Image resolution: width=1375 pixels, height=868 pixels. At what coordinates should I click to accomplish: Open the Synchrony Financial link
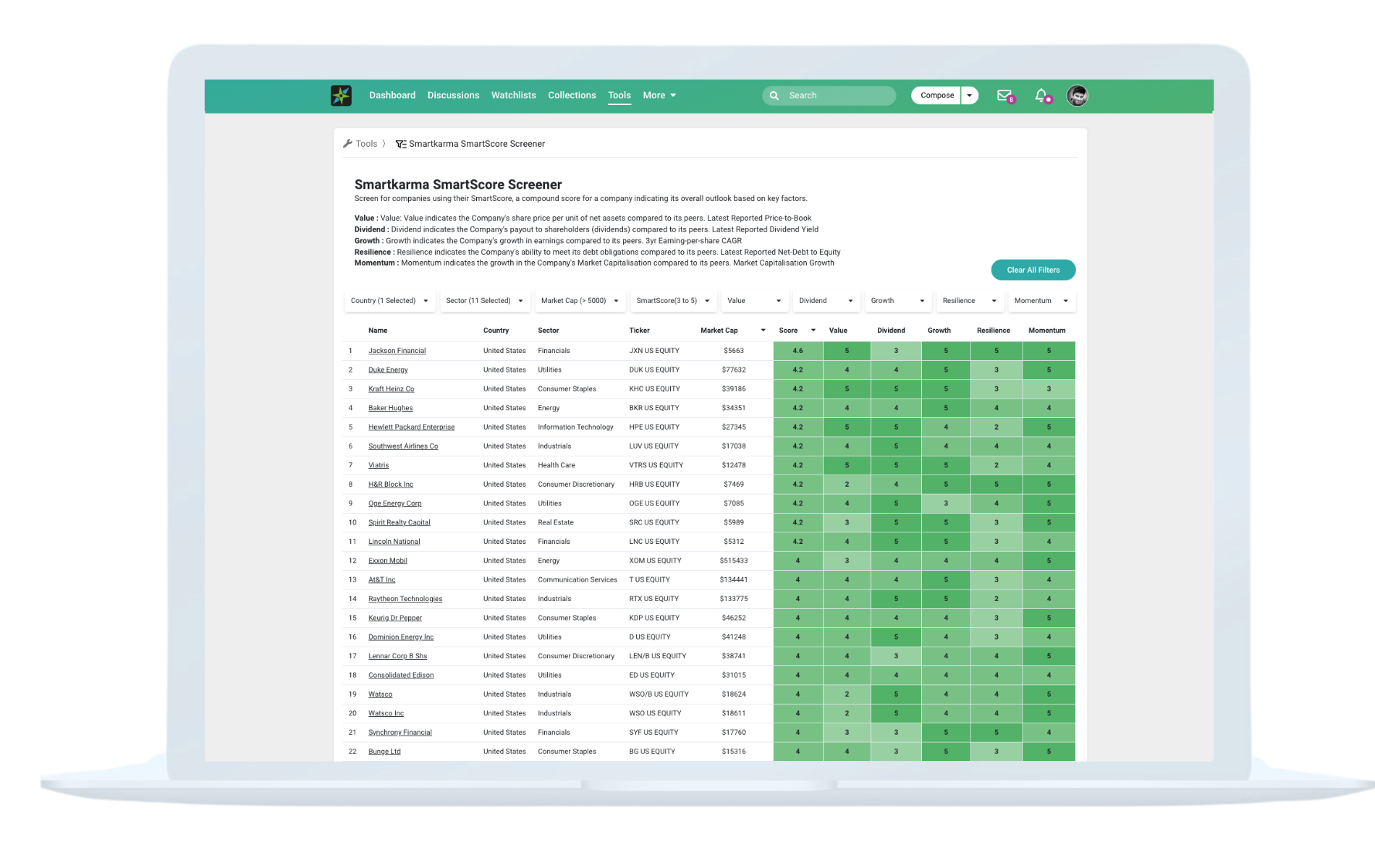coord(400,733)
